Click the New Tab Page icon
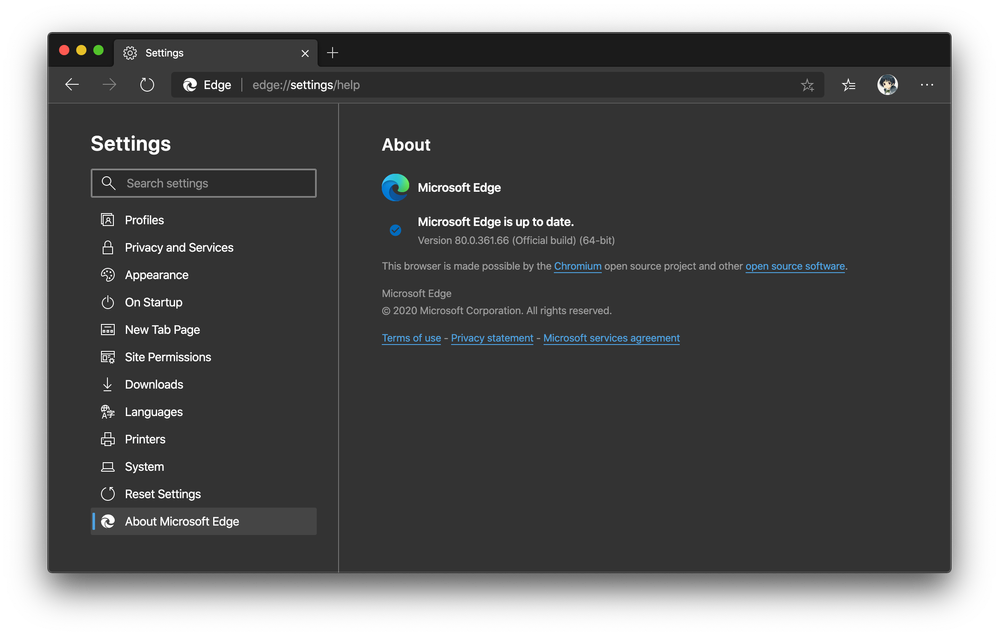The width and height of the screenshot is (999, 636). 108,329
